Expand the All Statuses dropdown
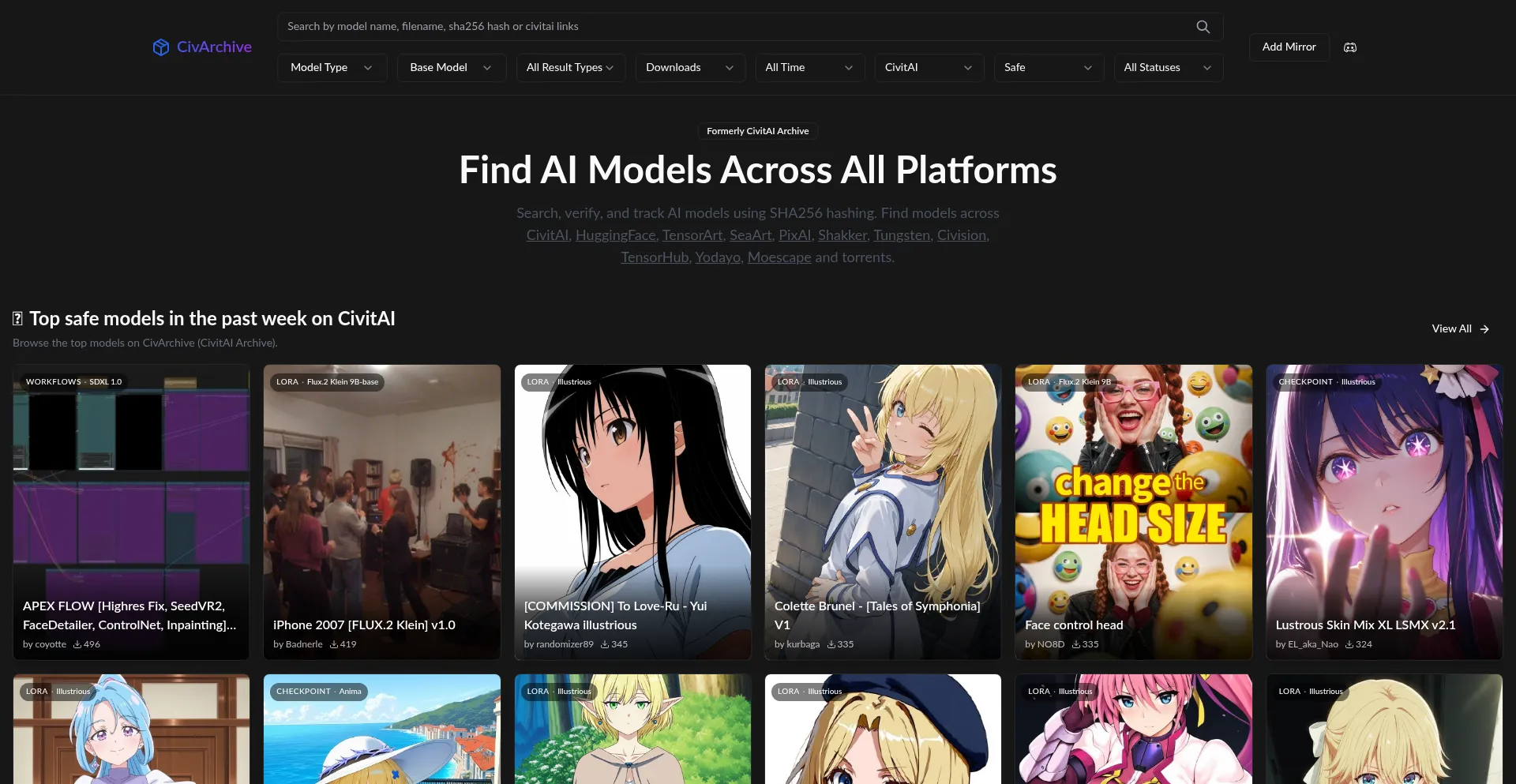The image size is (1516, 784). tap(1168, 68)
